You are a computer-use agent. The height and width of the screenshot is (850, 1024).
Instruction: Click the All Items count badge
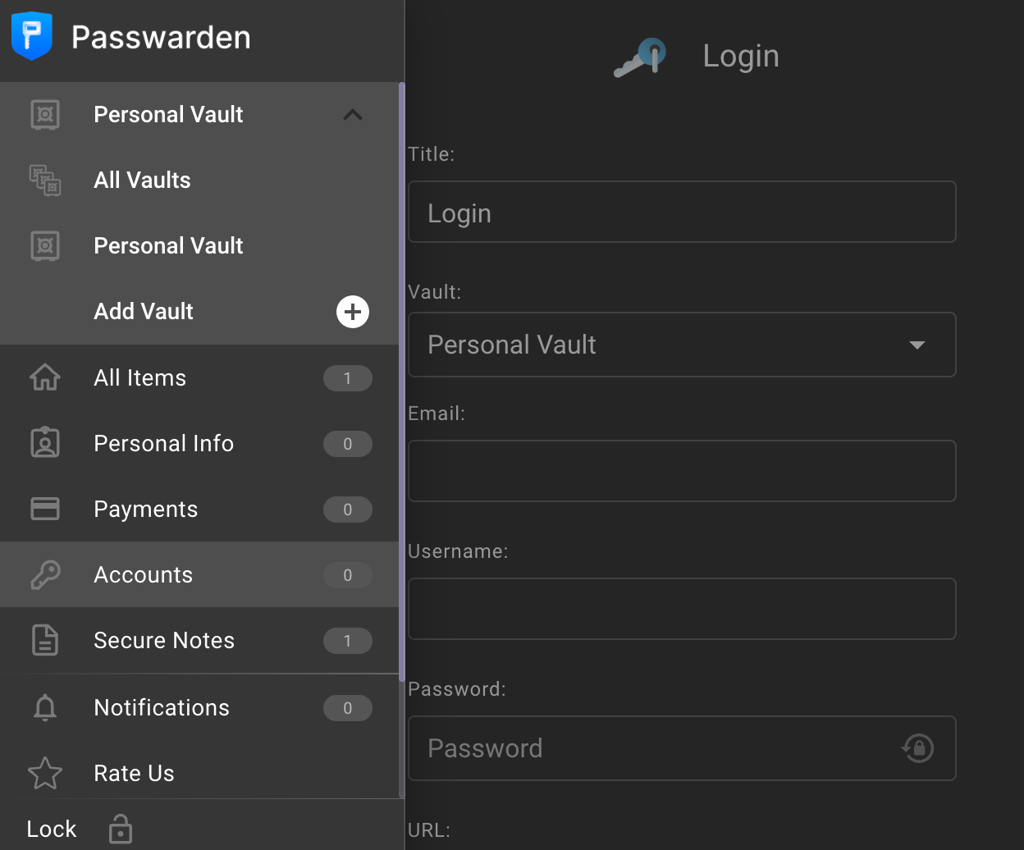click(347, 378)
